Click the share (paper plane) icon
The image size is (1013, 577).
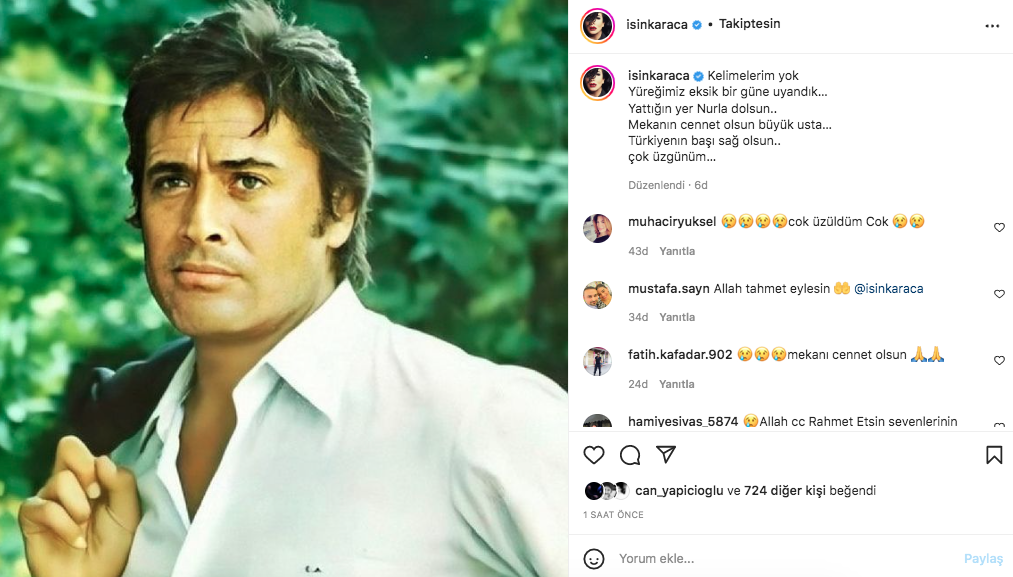666,454
